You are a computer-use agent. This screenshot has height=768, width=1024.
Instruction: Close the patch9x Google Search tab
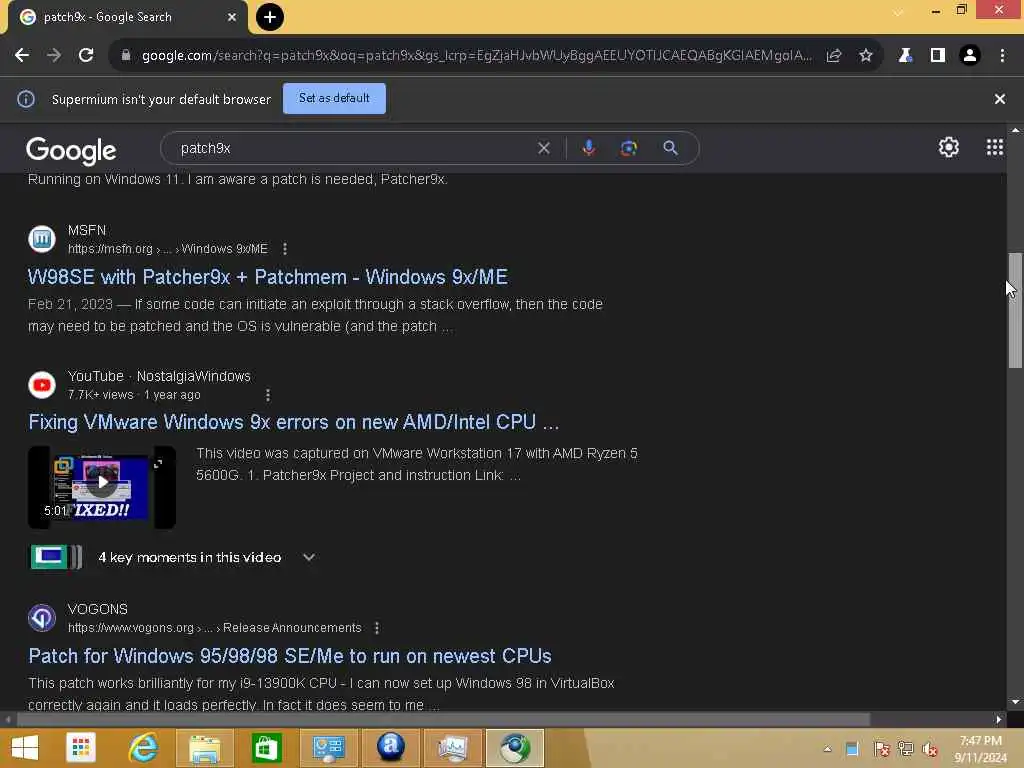232,17
